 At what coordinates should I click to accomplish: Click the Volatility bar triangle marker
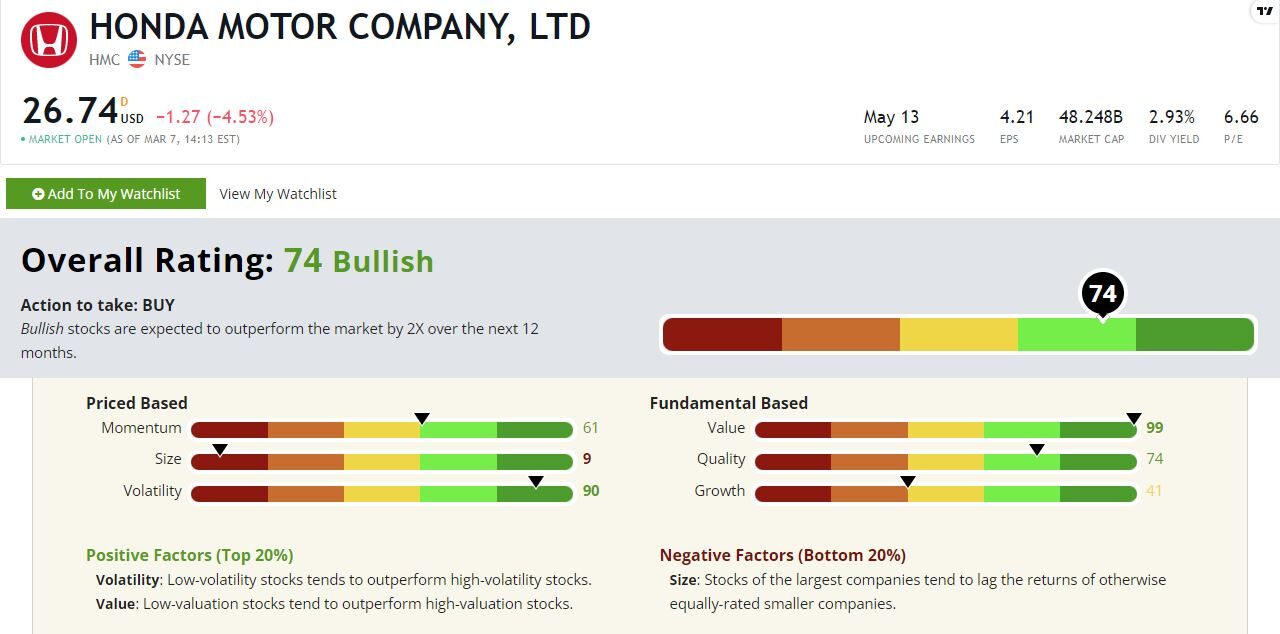pyautogui.click(x=536, y=482)
